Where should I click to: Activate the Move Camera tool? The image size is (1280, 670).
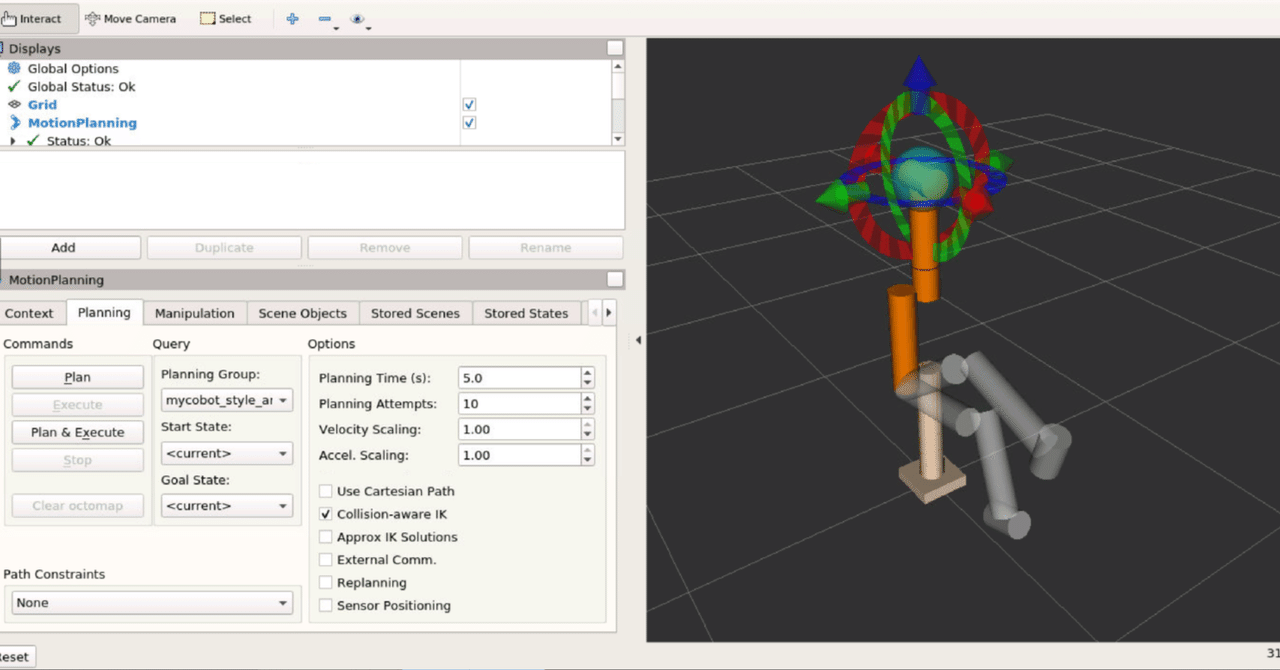tap(131, 18)
